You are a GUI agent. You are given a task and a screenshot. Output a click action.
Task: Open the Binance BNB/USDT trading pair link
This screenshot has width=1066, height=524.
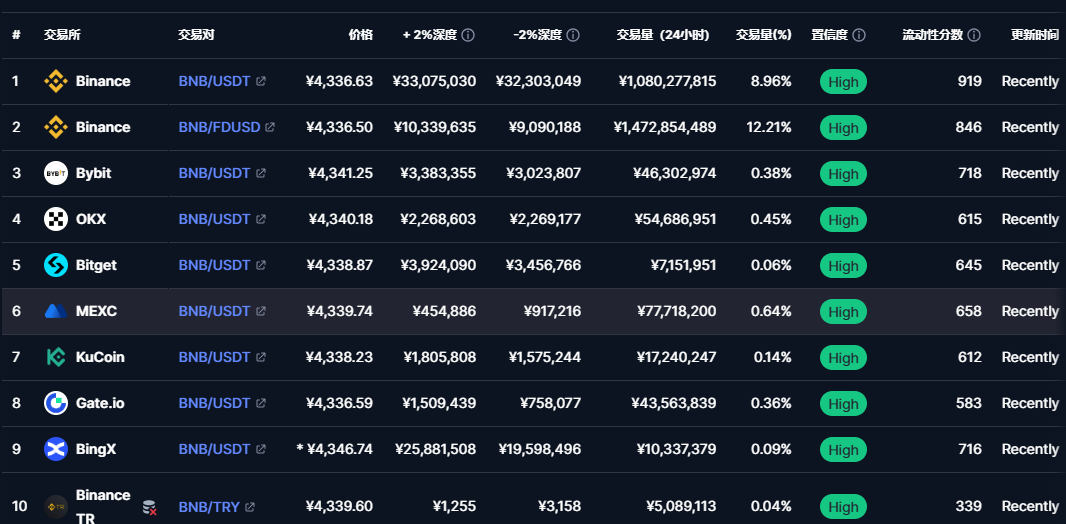[214, 82]
